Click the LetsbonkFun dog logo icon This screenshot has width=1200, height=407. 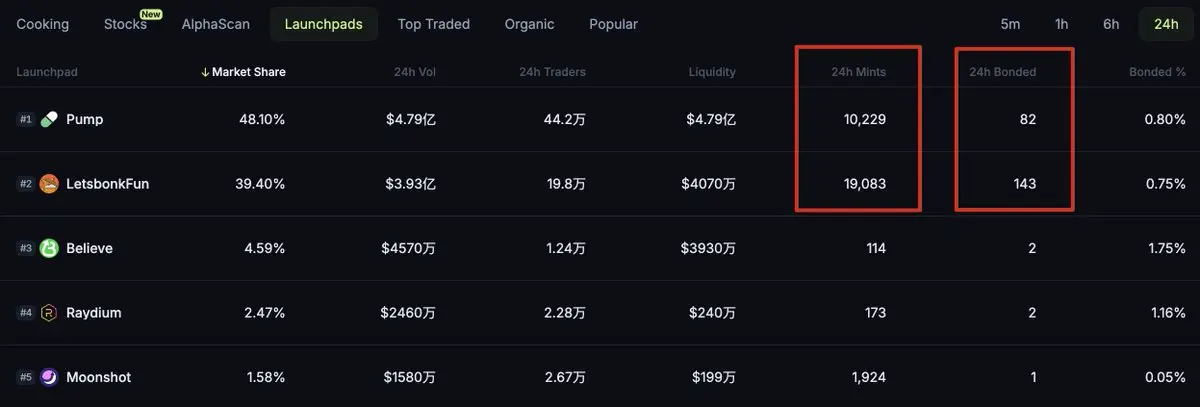pos(49,184)
